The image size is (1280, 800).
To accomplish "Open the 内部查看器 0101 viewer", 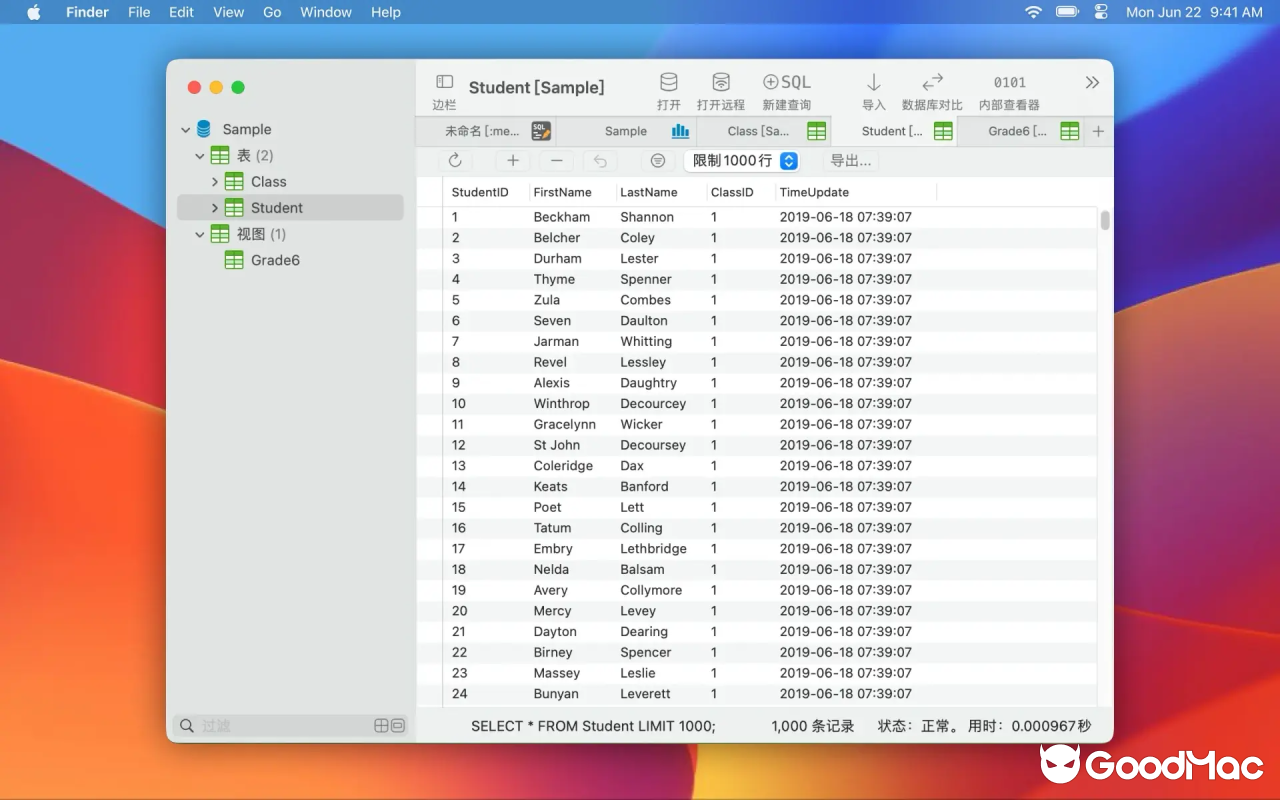I will (1009, 82).
